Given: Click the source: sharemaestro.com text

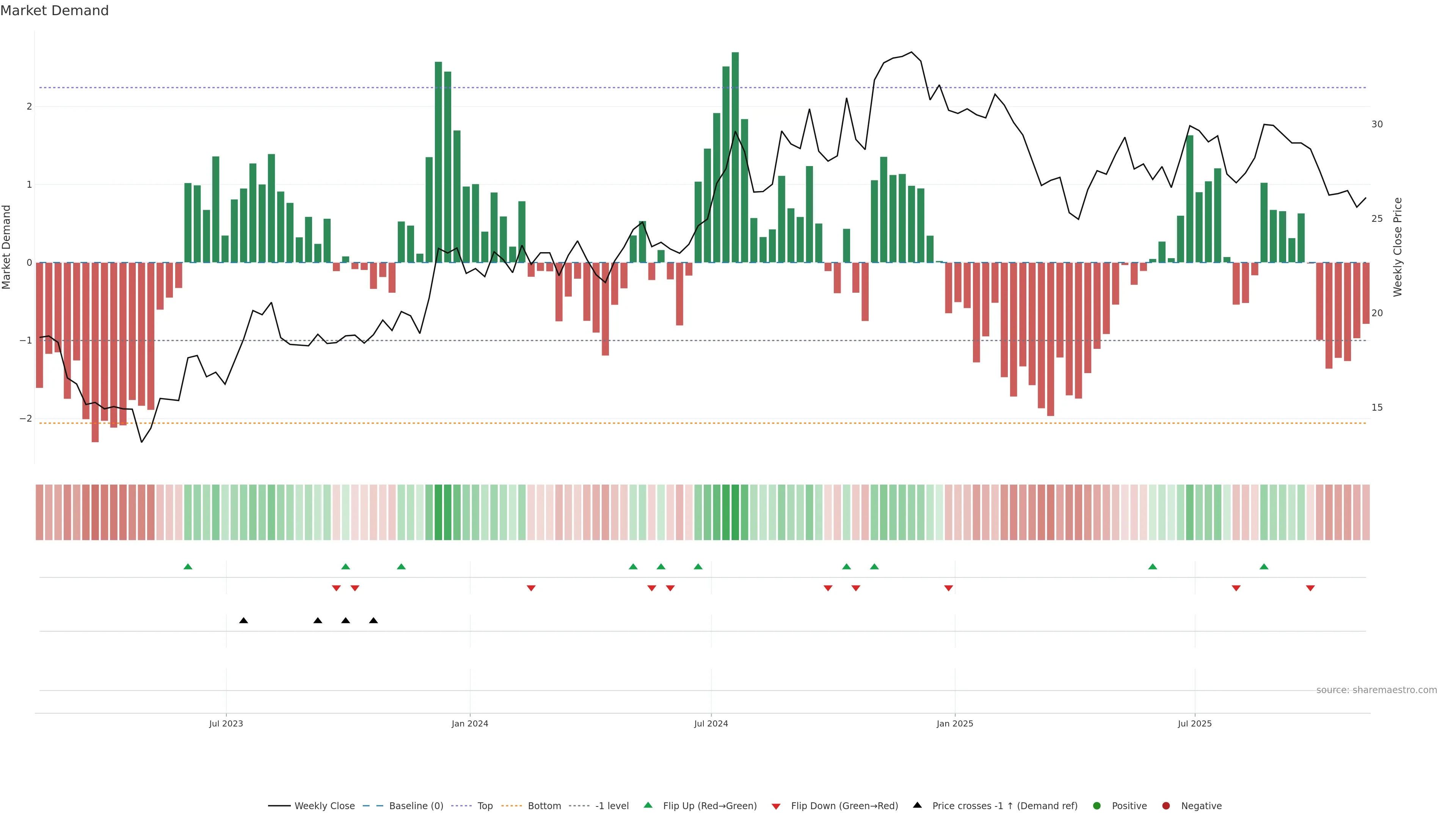Looking at the screenshot, I should [x=1376, y=690].
